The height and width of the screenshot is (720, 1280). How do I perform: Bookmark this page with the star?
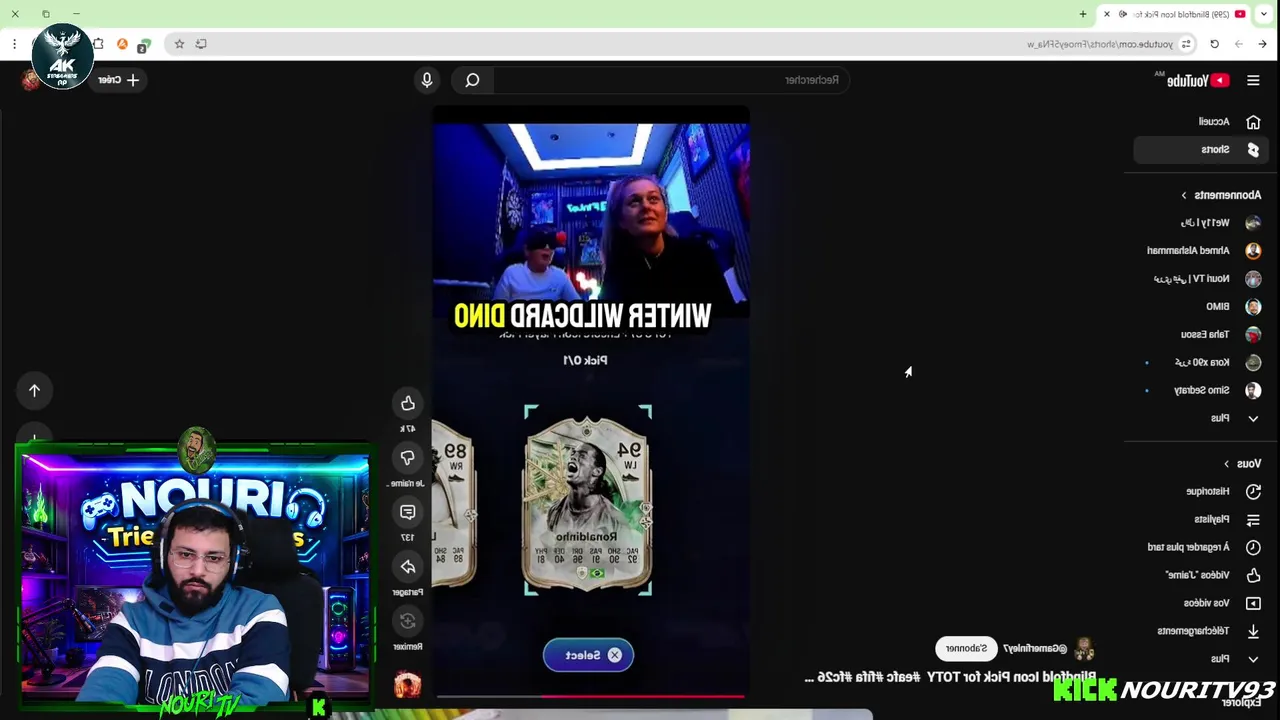point(179,44)
